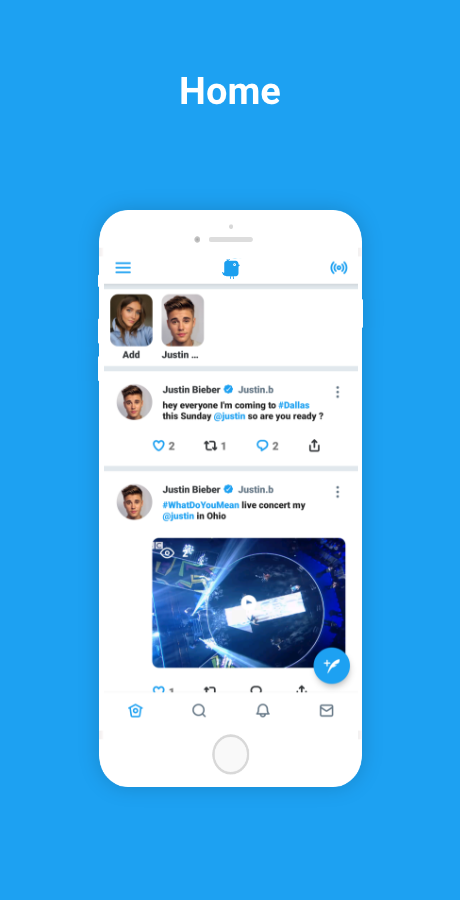
Task: Open comments on the Dallas tweet
Action: click(262, 445)
